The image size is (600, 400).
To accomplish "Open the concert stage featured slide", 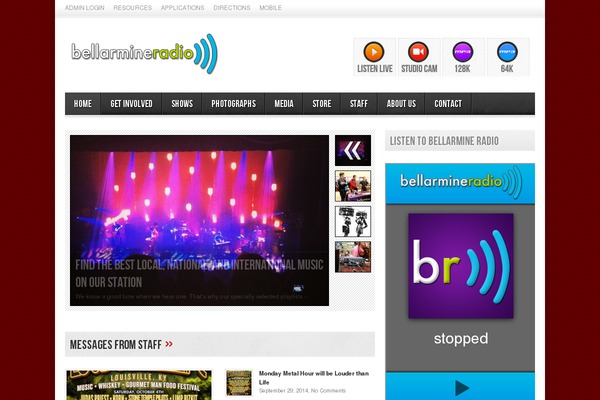I will (199, 220).
